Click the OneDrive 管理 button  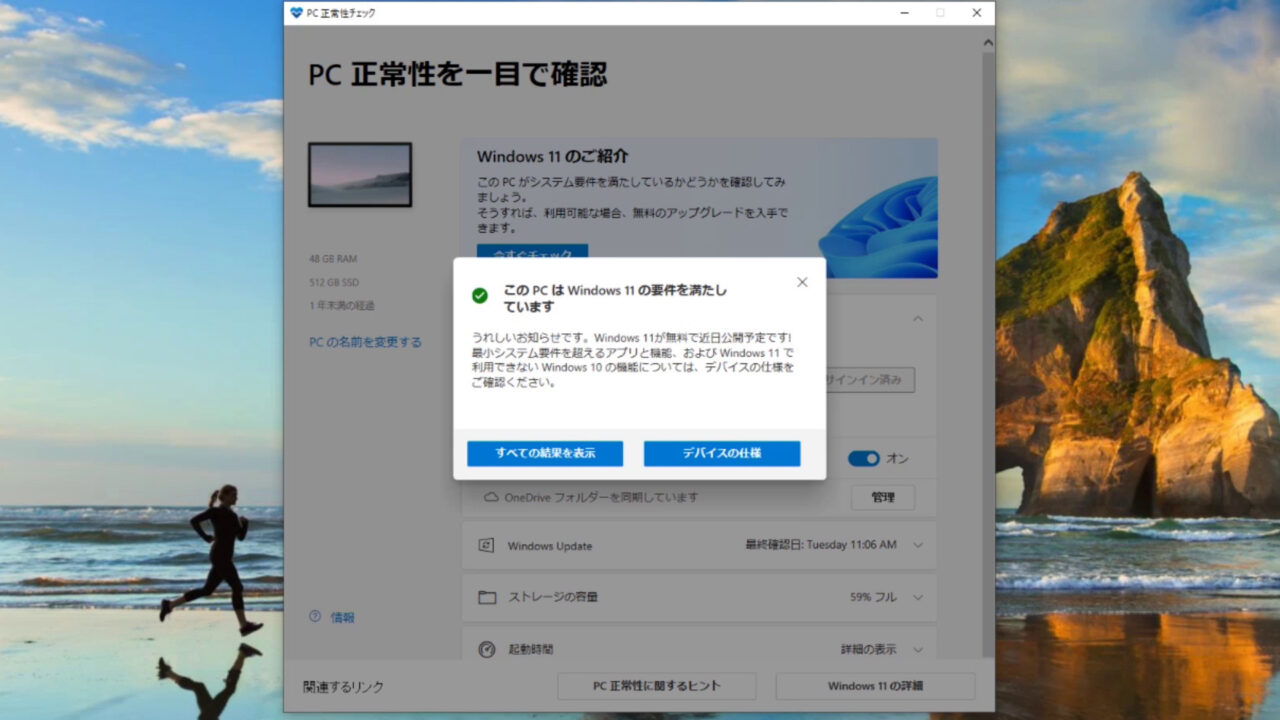(882, 497)
